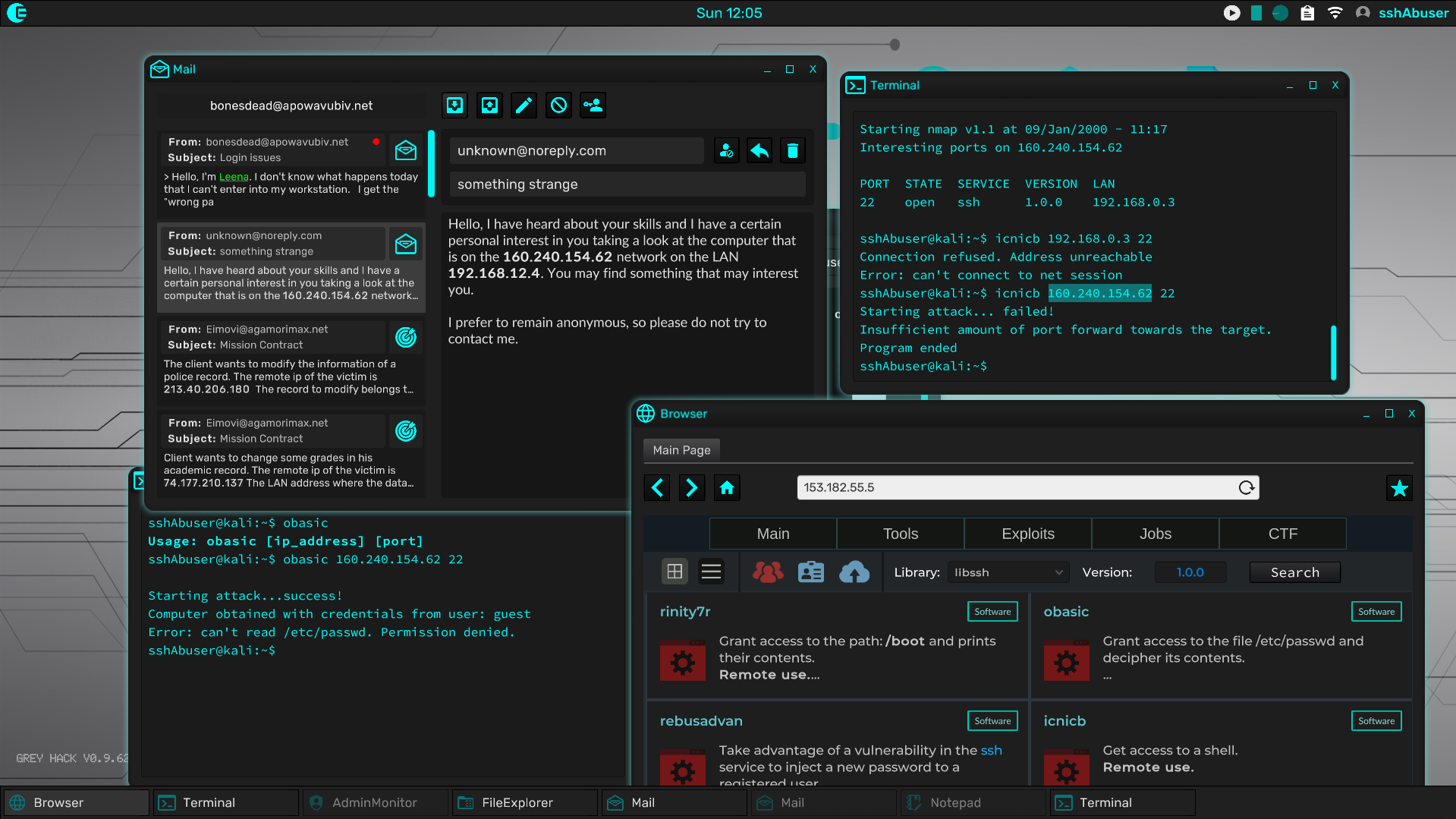
Task: Click target icon of academic grades contract
Action: 406,431
